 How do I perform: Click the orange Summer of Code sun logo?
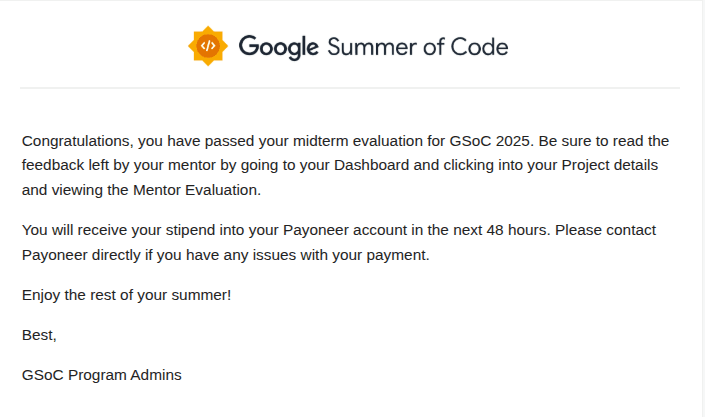208,46
